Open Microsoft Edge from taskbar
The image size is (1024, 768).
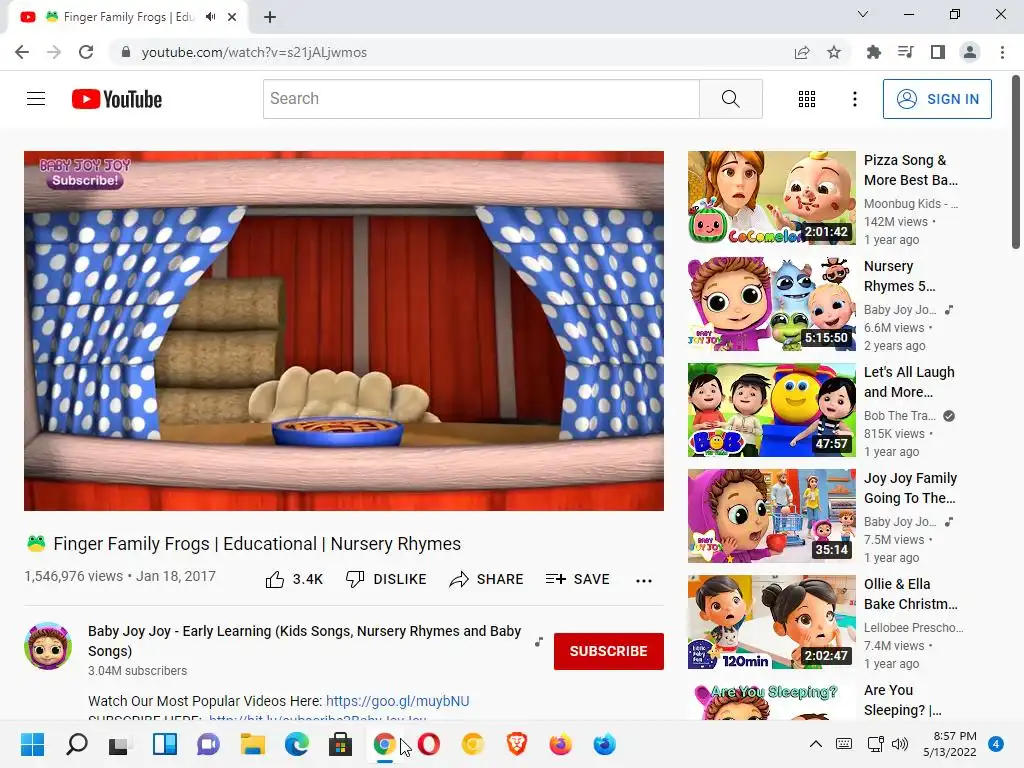pyautogui.click(x=296, y=744)
